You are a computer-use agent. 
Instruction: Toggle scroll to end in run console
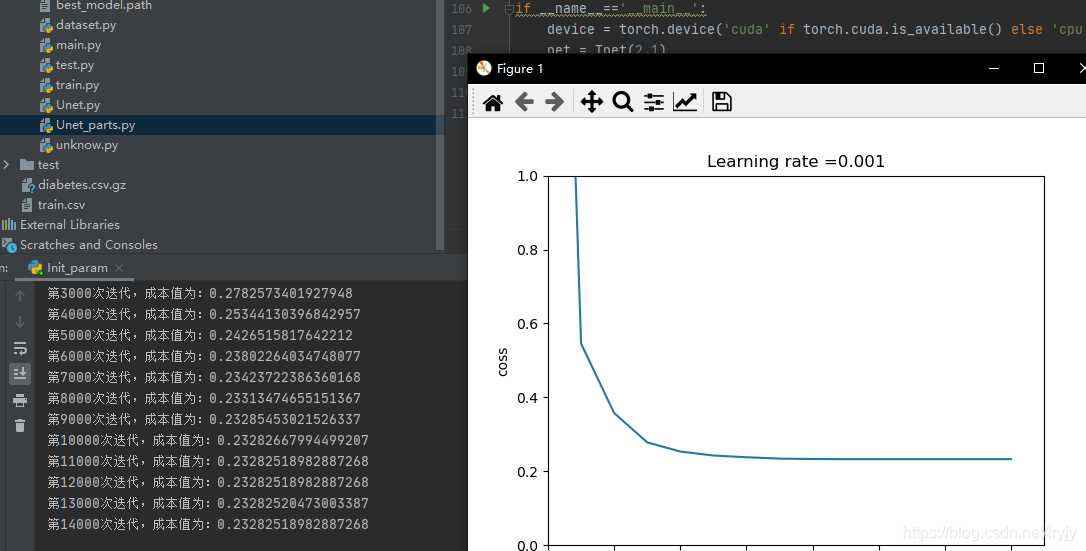20,374
